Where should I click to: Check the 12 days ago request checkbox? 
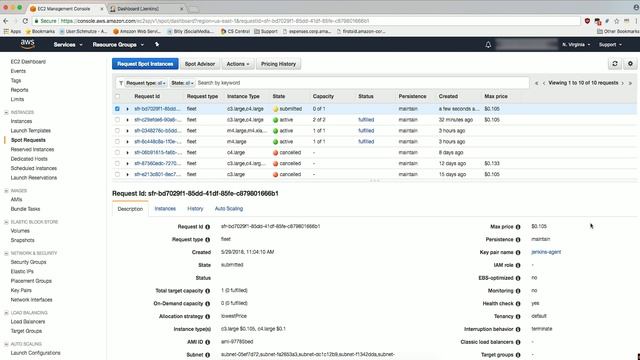118,163
